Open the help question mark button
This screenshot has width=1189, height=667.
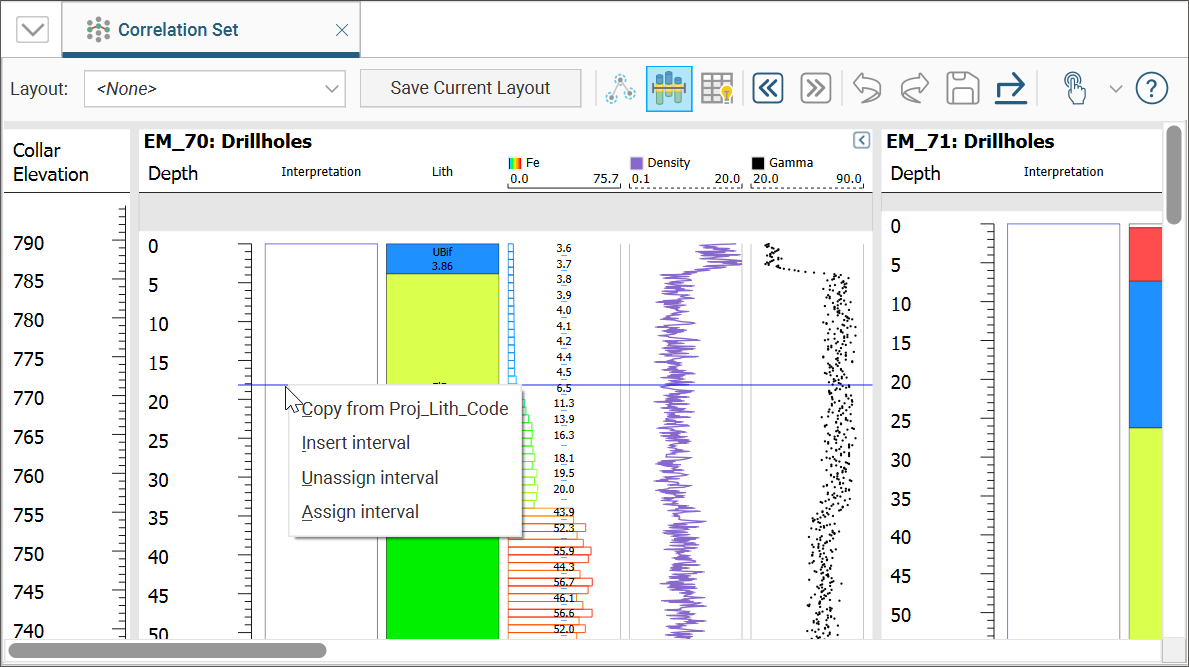(x=1152, y=89)
